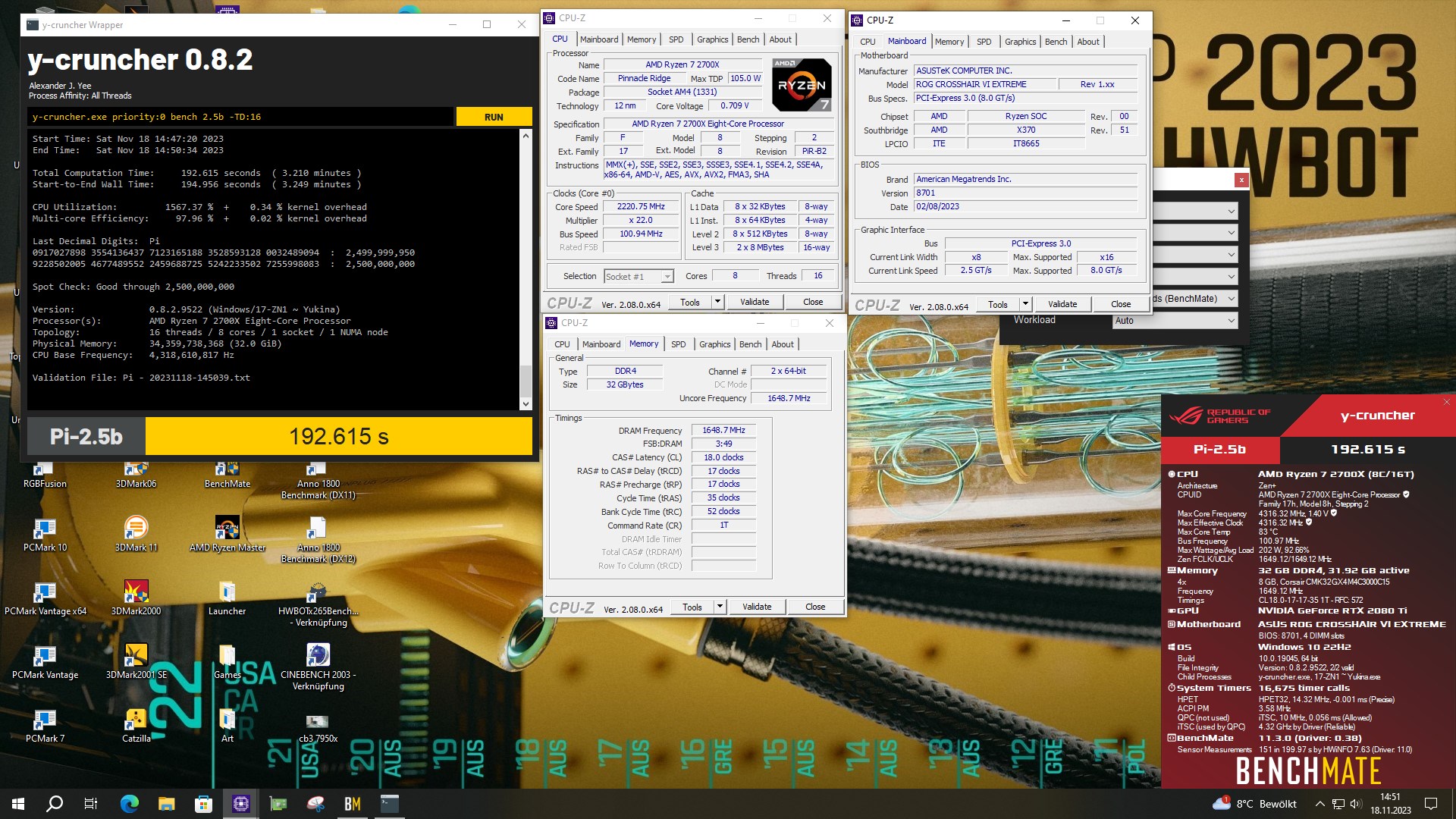The width and height of the screenshot is (1456, 819).
Task: Open File Explorer from the taskbar
Action: 166,804
